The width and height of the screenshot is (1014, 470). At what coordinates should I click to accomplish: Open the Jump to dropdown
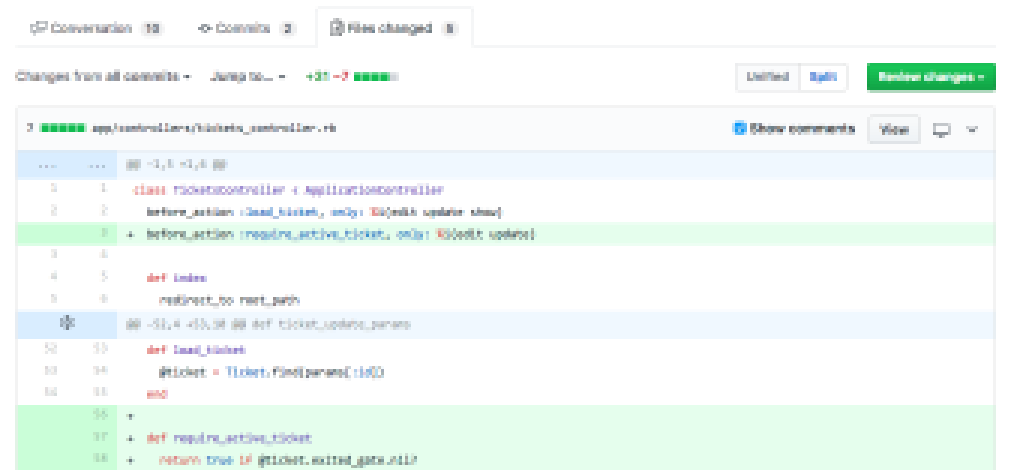click(248, 77)
